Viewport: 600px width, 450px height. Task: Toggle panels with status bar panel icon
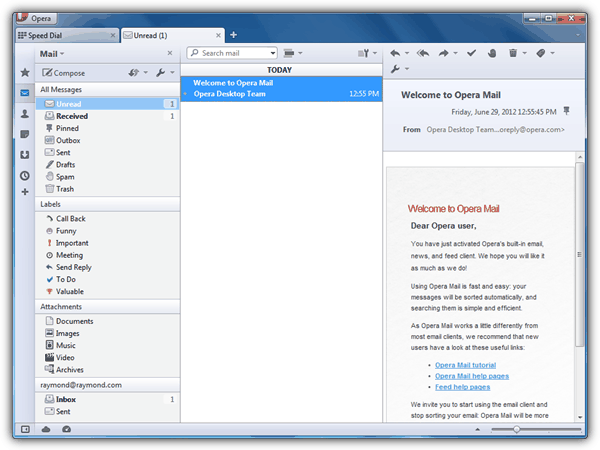click(x=25, y=429)
